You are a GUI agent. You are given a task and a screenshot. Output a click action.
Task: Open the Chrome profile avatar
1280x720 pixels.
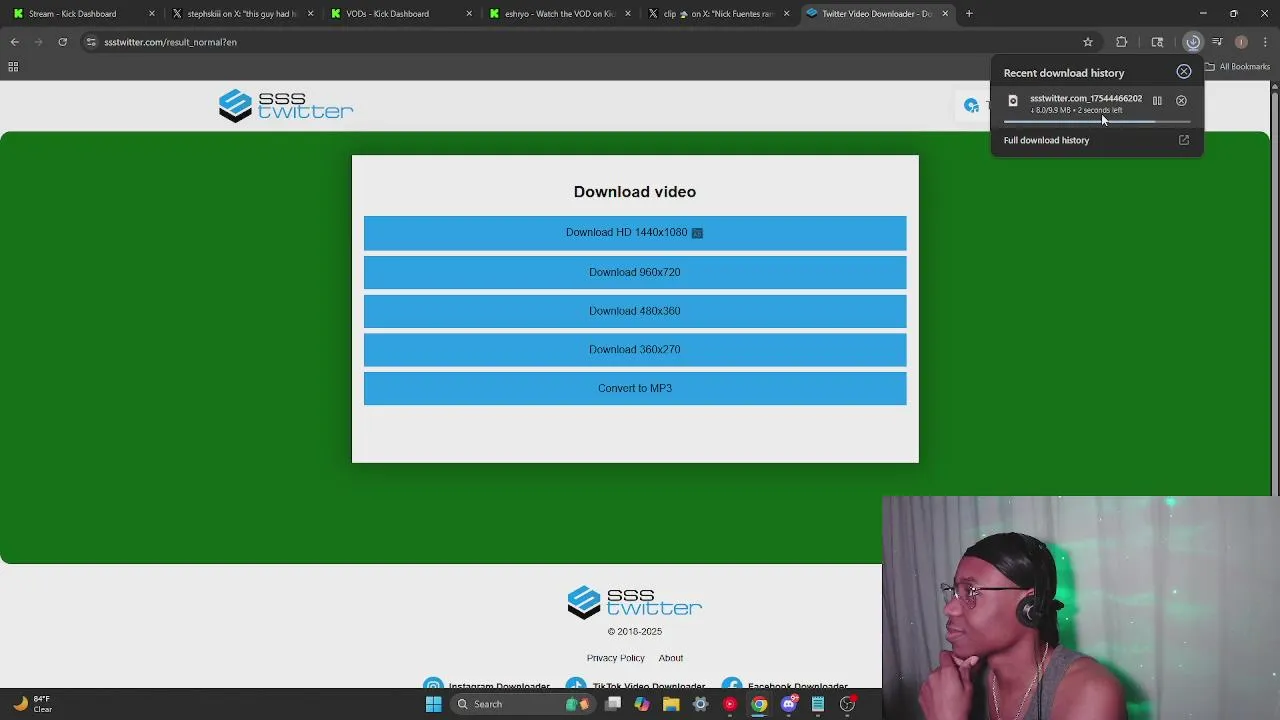pos(1241,42)
